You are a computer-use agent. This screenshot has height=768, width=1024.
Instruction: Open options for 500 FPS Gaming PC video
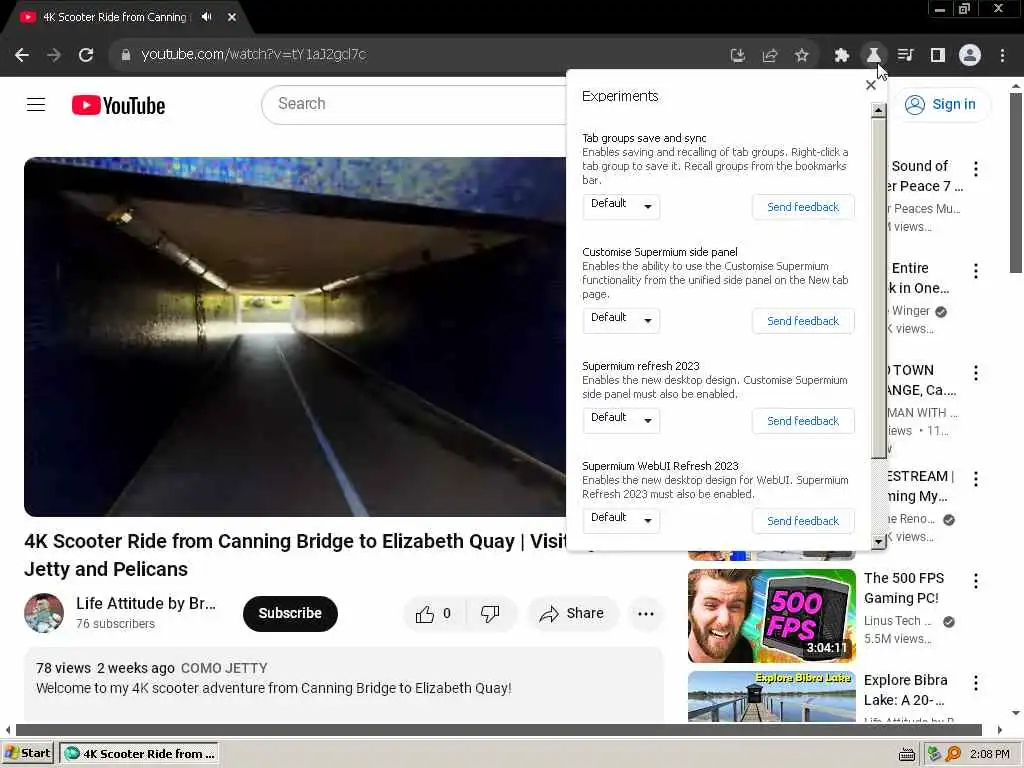[976, 581]
